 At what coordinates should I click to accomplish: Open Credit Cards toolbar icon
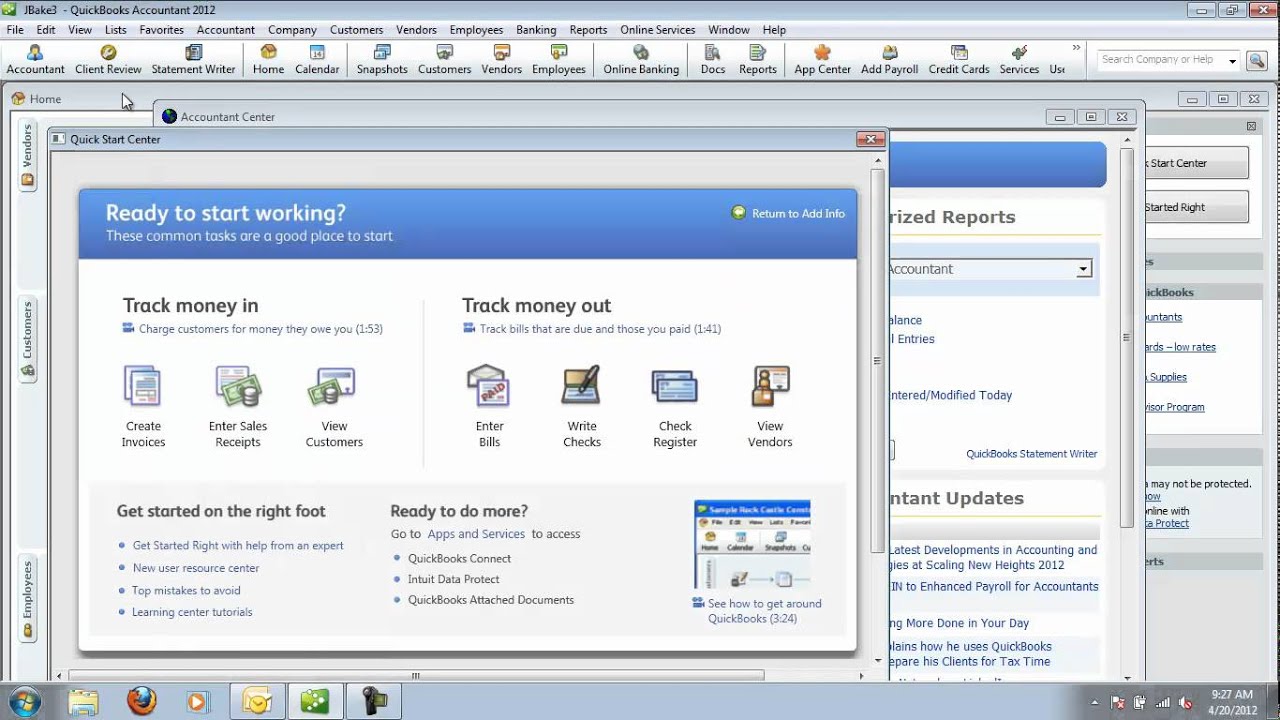pos(959,60)
